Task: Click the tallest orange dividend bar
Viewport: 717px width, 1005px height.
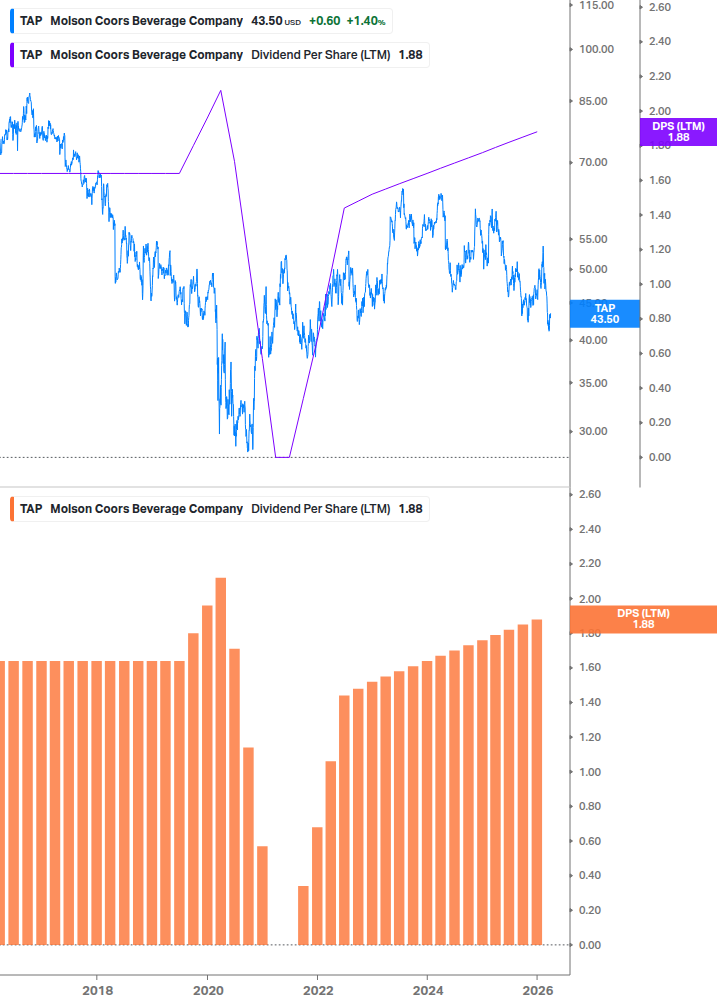Action: coord(220,761)
